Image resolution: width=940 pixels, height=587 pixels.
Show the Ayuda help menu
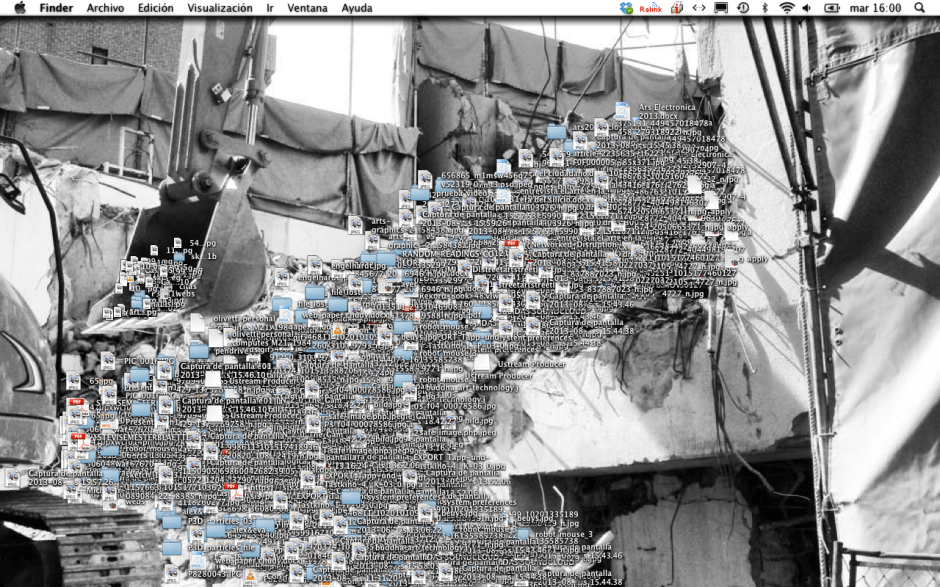point(357,8)
